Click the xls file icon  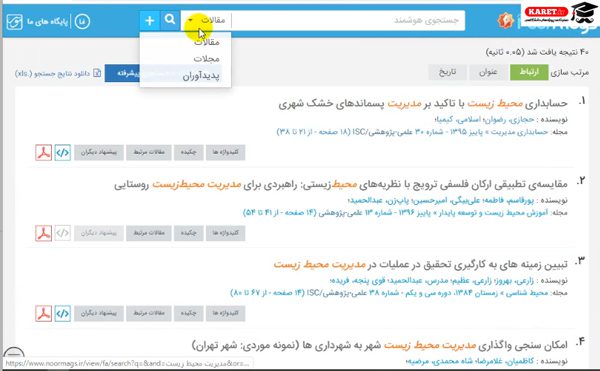point(97,73)
